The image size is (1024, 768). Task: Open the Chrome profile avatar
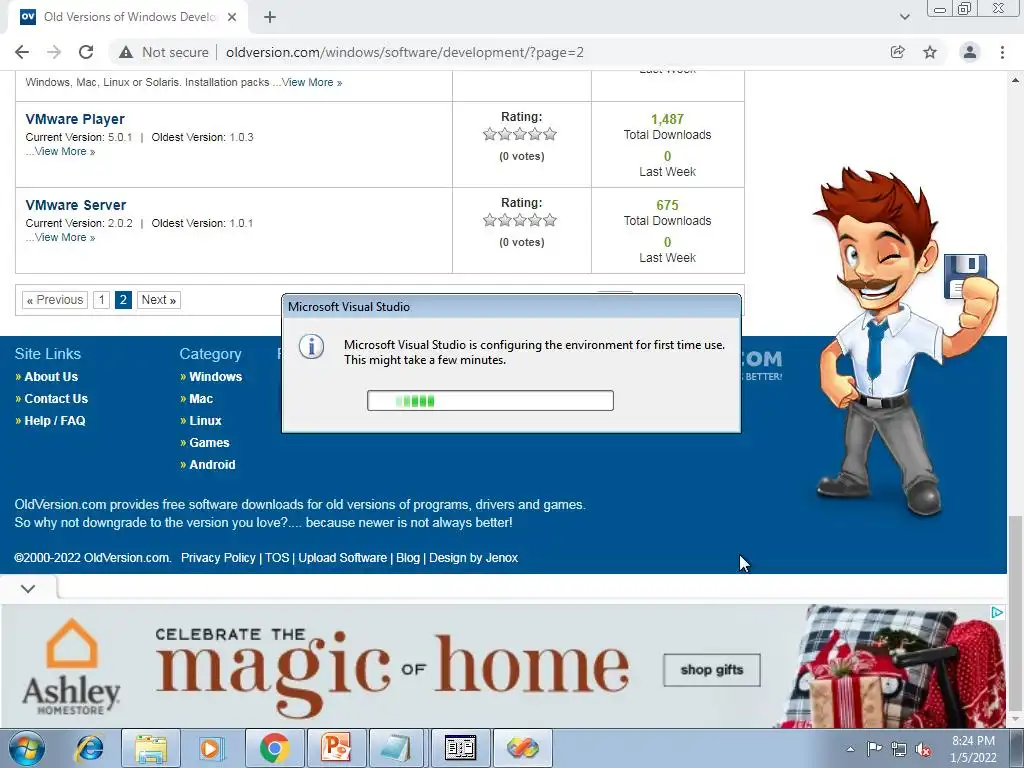tap(970, 52)
